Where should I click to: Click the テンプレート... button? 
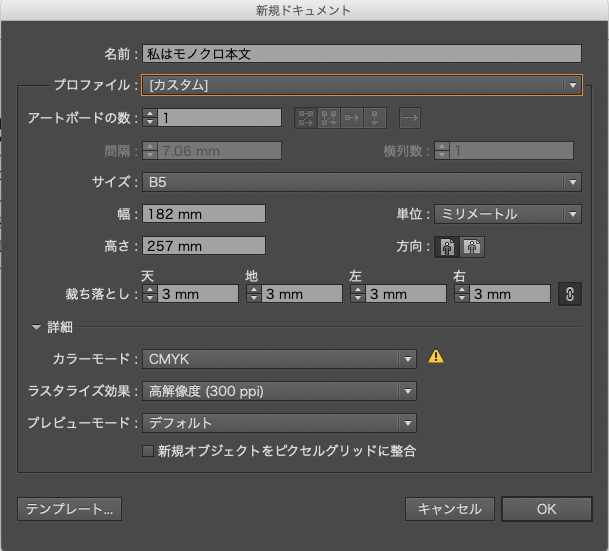[x=70, y=509]
